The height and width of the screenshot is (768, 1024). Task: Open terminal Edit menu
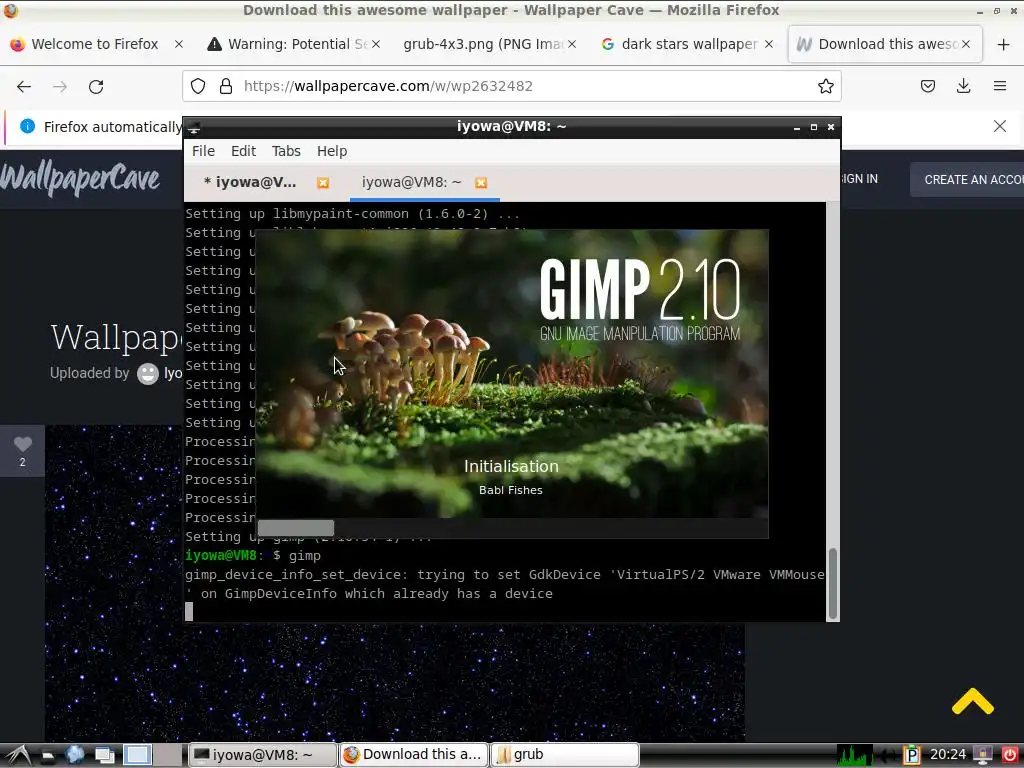(x=243, y=151)
